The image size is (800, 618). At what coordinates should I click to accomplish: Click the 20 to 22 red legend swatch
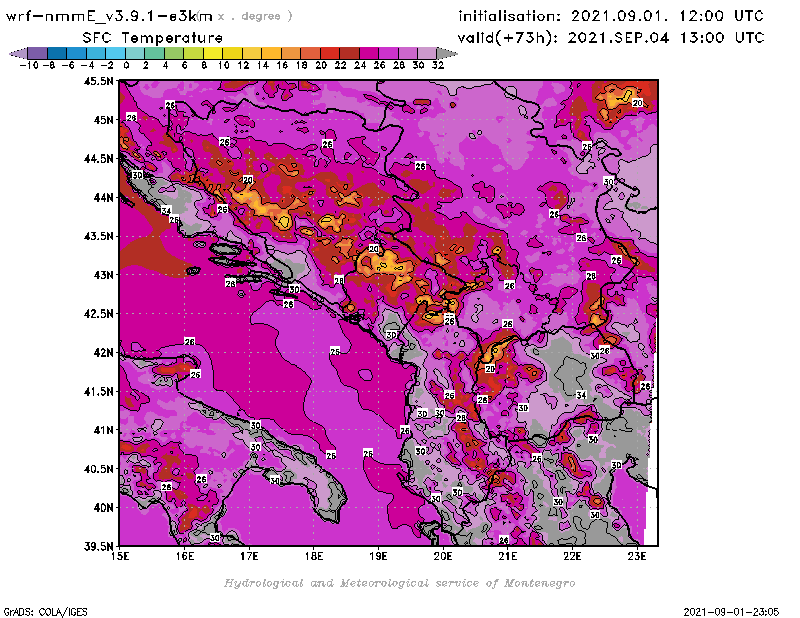pyautogui.click(x=330, y=53)
